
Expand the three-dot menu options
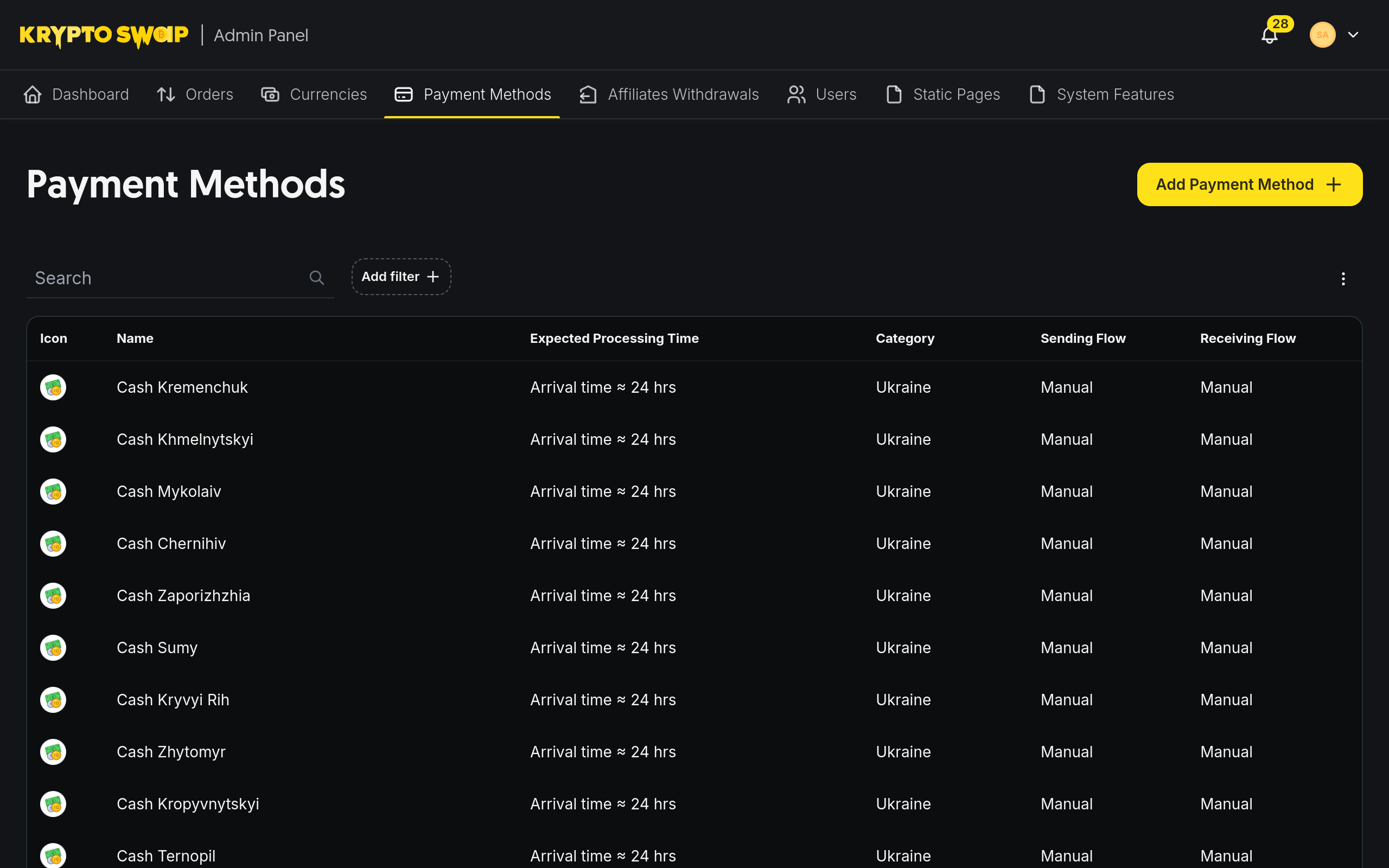[1344, 278]
